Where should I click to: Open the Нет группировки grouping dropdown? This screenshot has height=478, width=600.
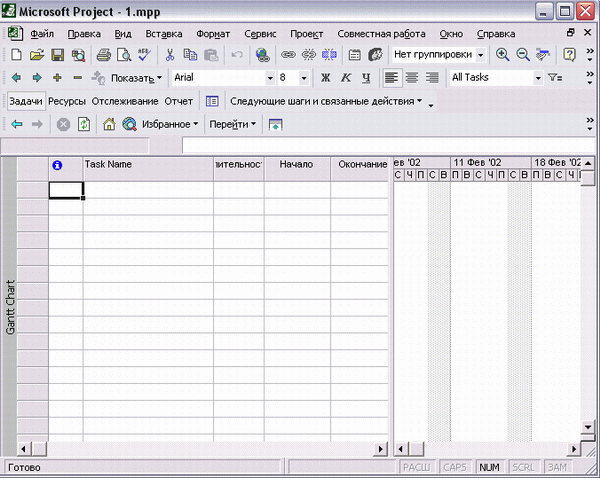point(481,55)
